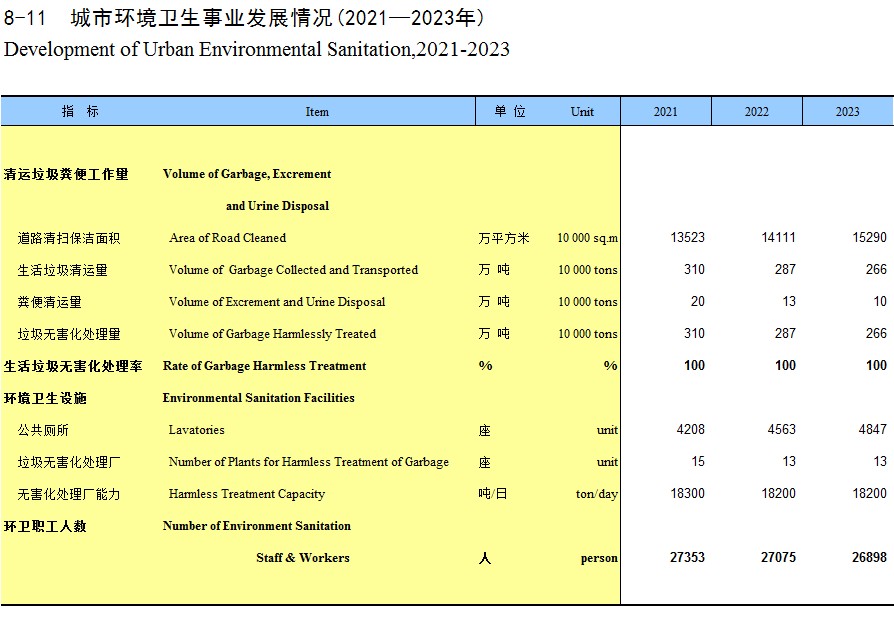The image size is (894, 638).
Task: Click the Chinese heading '清运垃圾粪便工作量'
Action: coord(66,174)
